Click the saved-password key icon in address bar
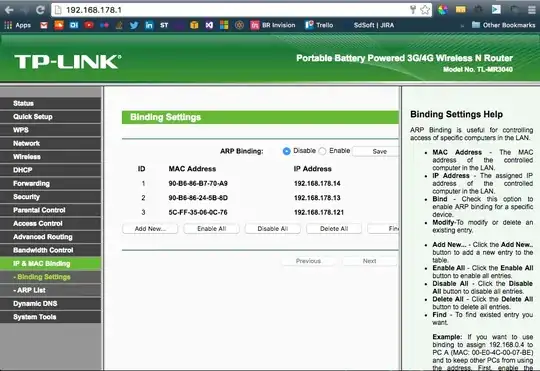 point(413,10)
